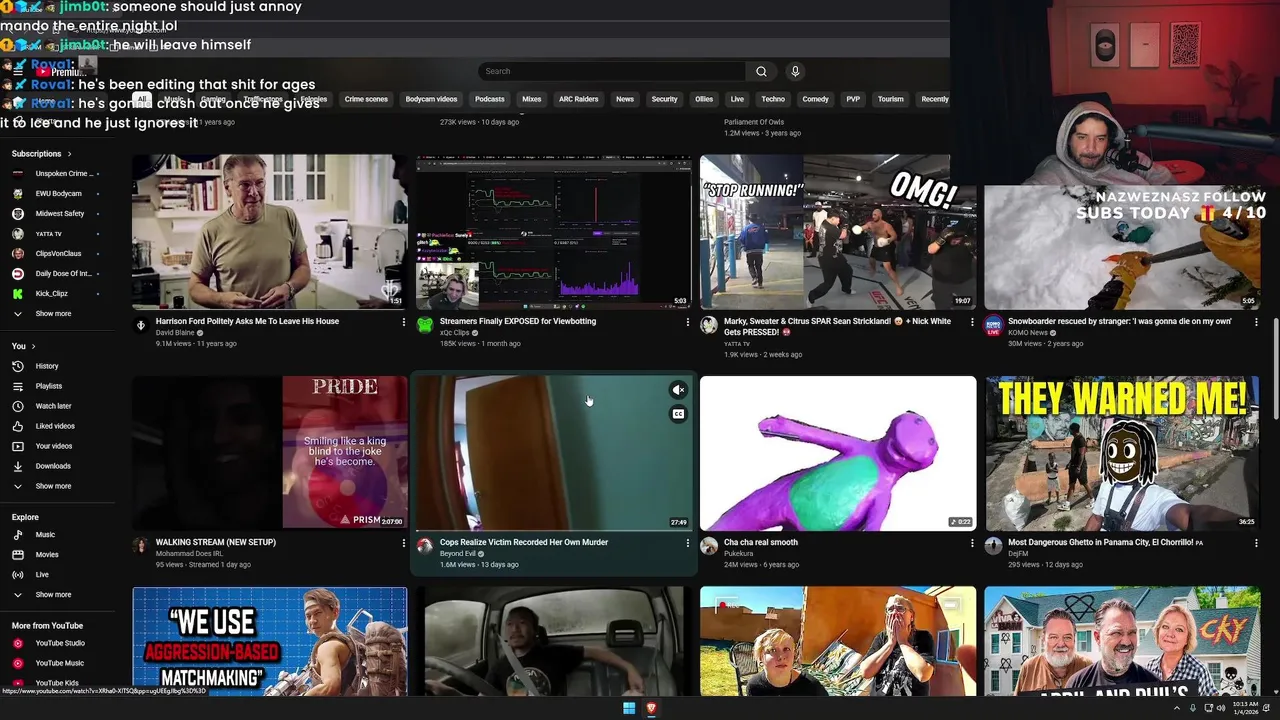The width and height of the screenshot is (1280, 720).
Task: Open David Blaine channel name link
Action: click(175, 333)
